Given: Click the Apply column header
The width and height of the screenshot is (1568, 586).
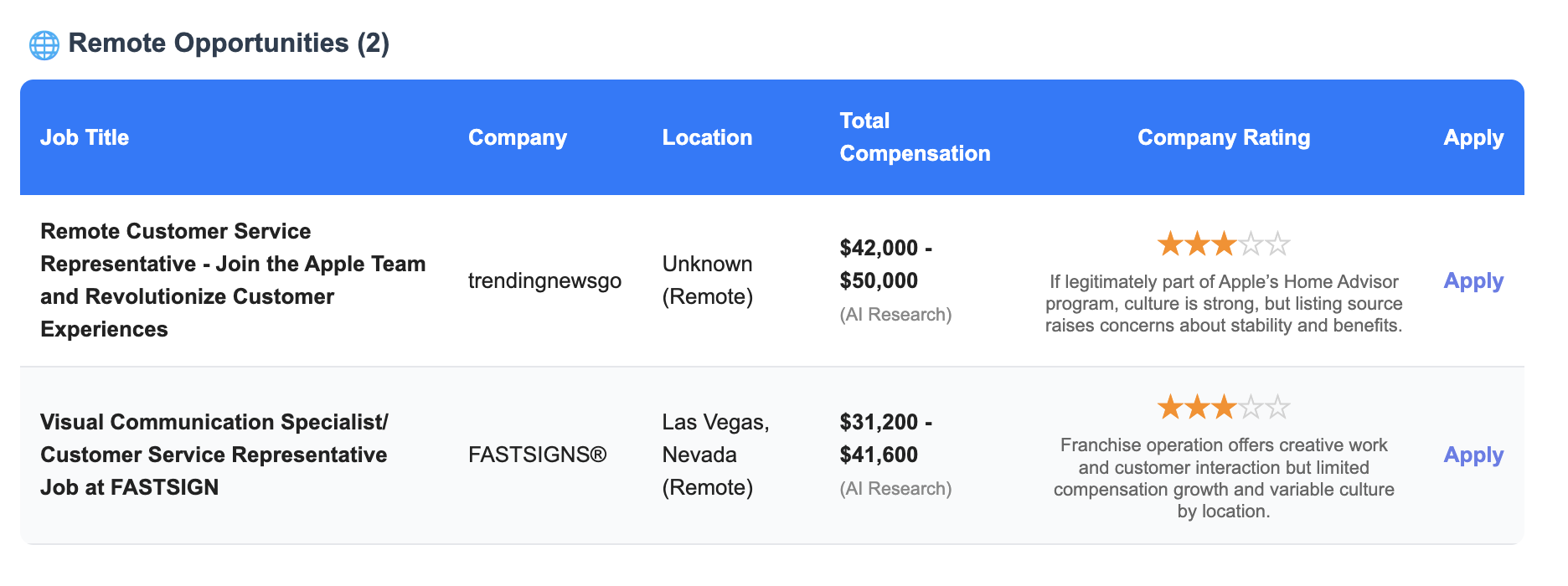Looking at the screenshot, I should click(x=1473, y=137).
